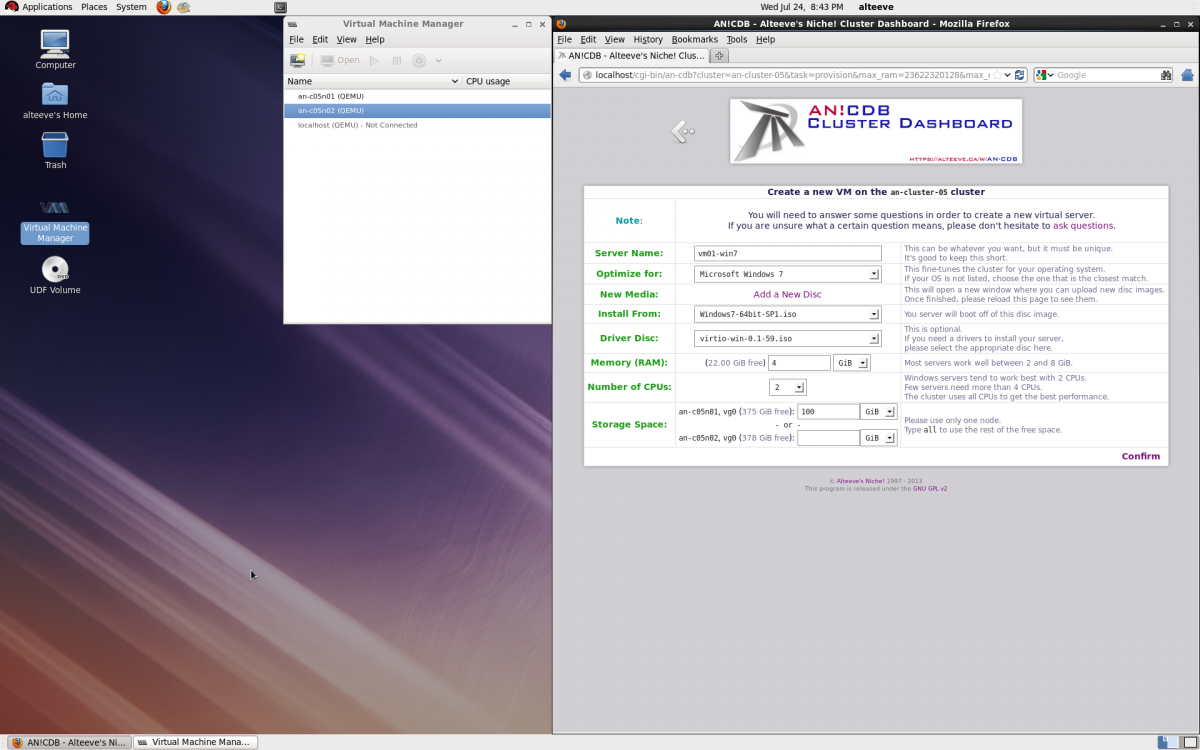Expand the 'Install From' ISO dropdown
Viewport: 1200px width, 750px height.
point(787,314)
